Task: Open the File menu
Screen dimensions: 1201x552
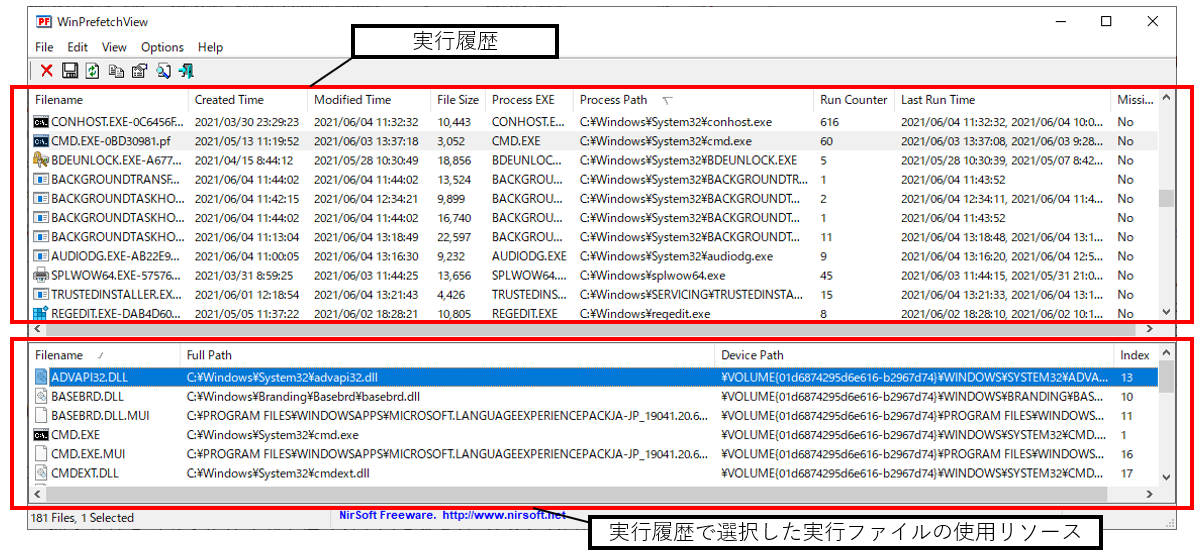Action: tap(44, 47)
